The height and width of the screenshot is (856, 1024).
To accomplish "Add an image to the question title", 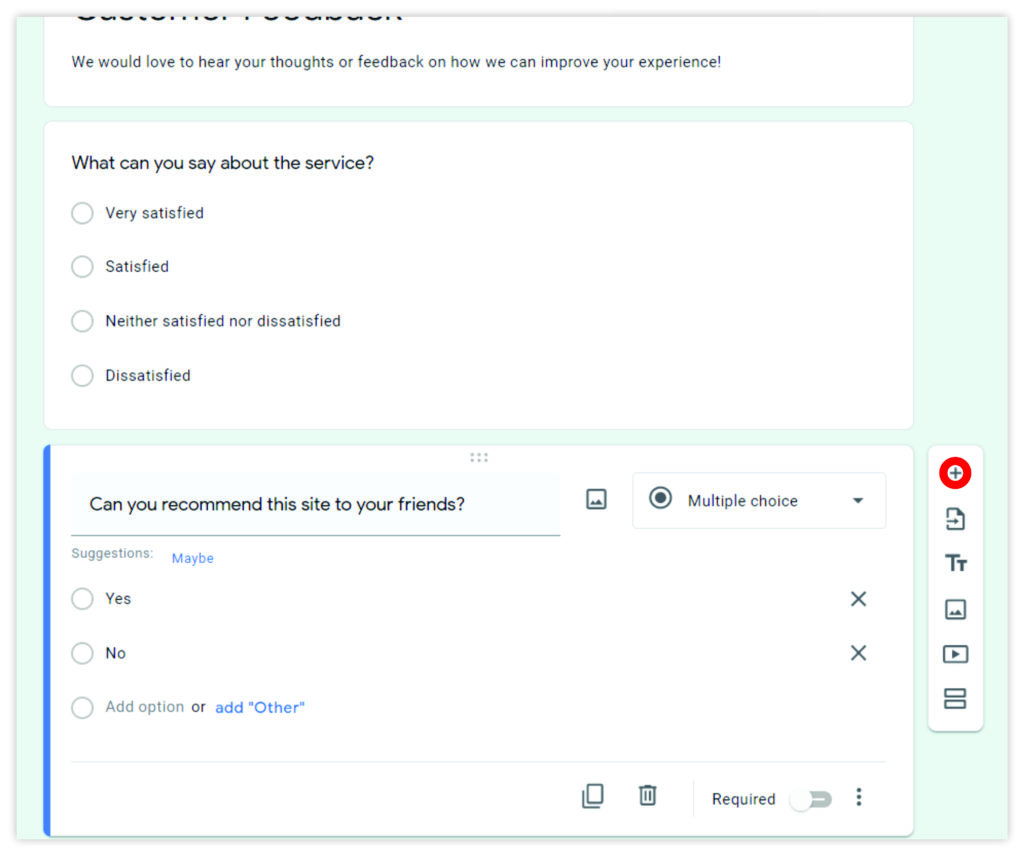I will tap(596, 498).
